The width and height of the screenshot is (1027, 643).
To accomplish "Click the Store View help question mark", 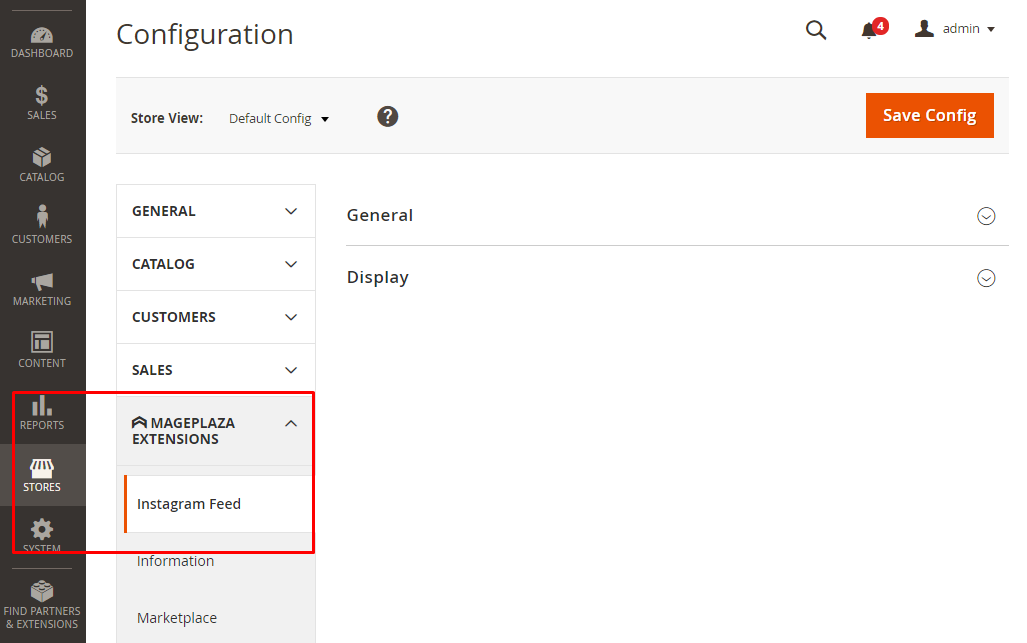I will pyautogui.click(x=388, y=116).
